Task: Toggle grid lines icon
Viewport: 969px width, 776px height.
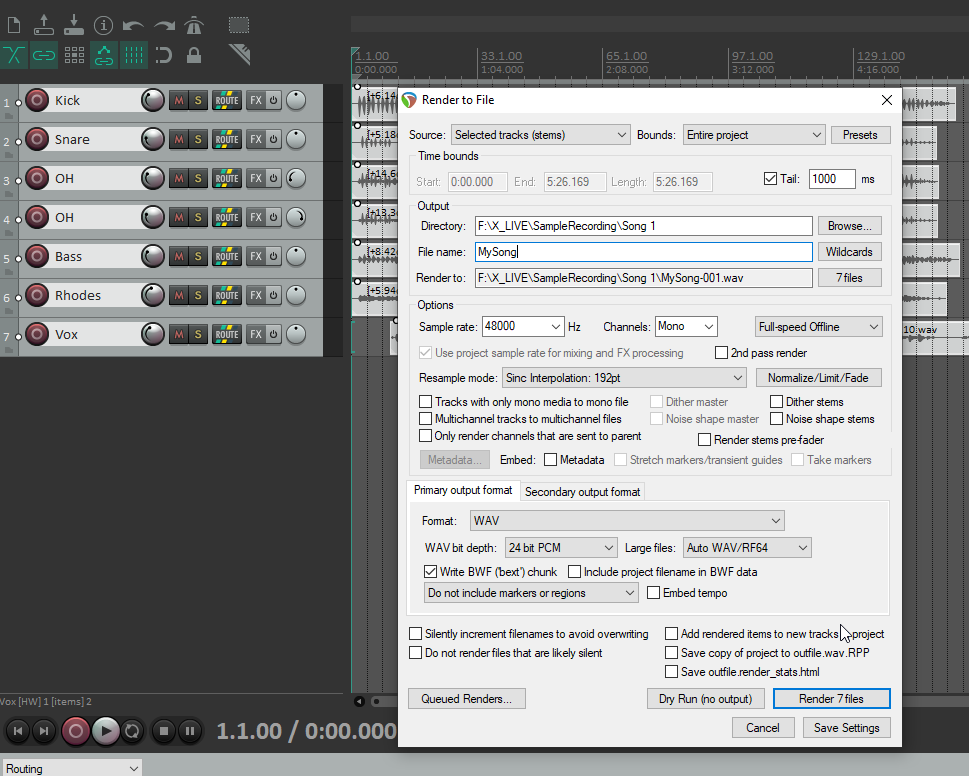Action: click(133, 56)
